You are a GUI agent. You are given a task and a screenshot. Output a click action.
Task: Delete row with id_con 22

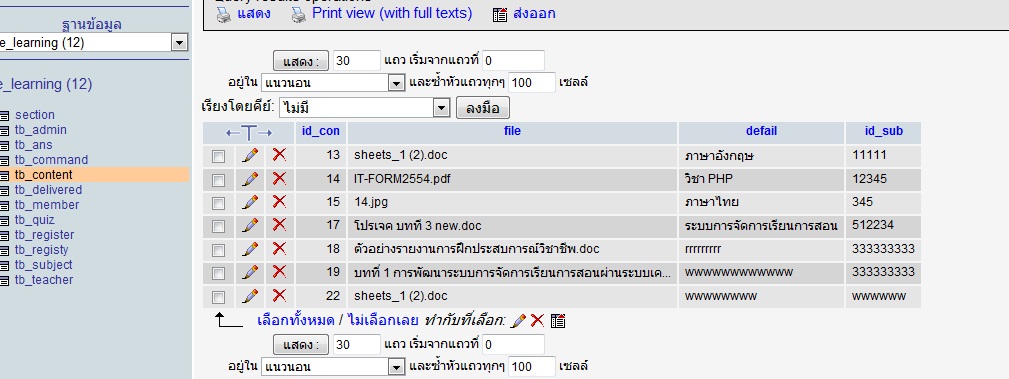click(x=279, y=295)
